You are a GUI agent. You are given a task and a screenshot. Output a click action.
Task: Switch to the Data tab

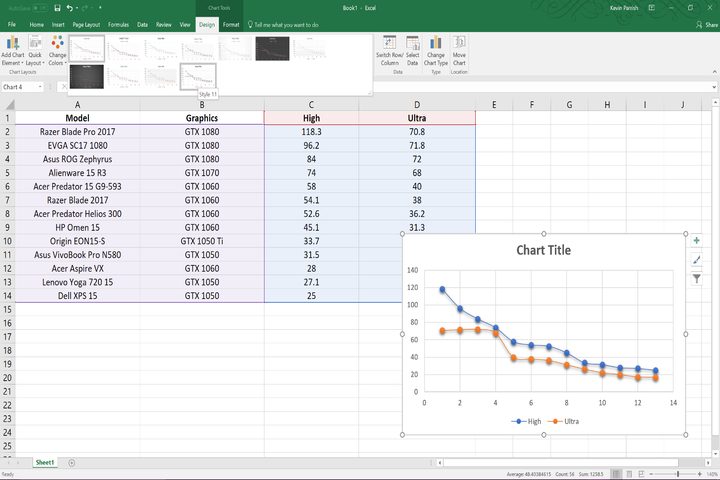[x=142, y=25]
